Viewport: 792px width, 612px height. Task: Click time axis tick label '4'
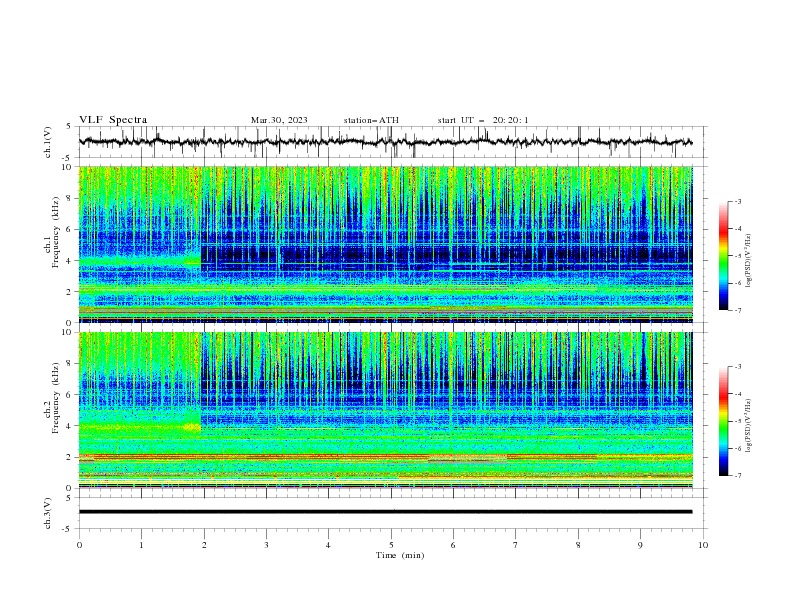[x=328, y=545]
